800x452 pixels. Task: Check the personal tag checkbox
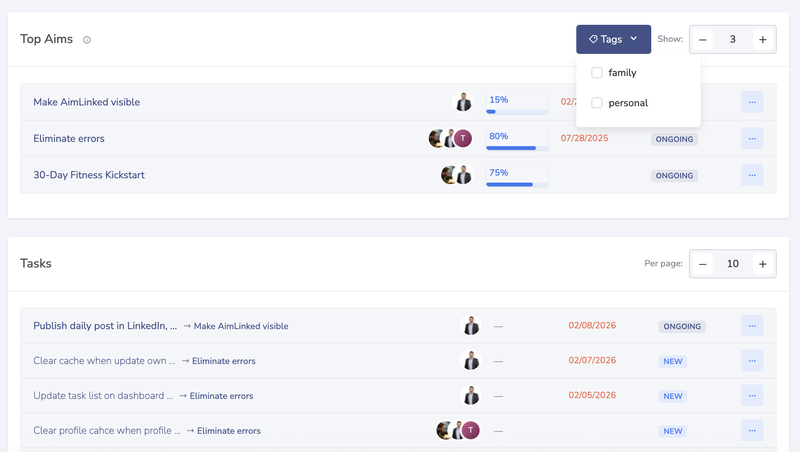click(x=597, y=103)
